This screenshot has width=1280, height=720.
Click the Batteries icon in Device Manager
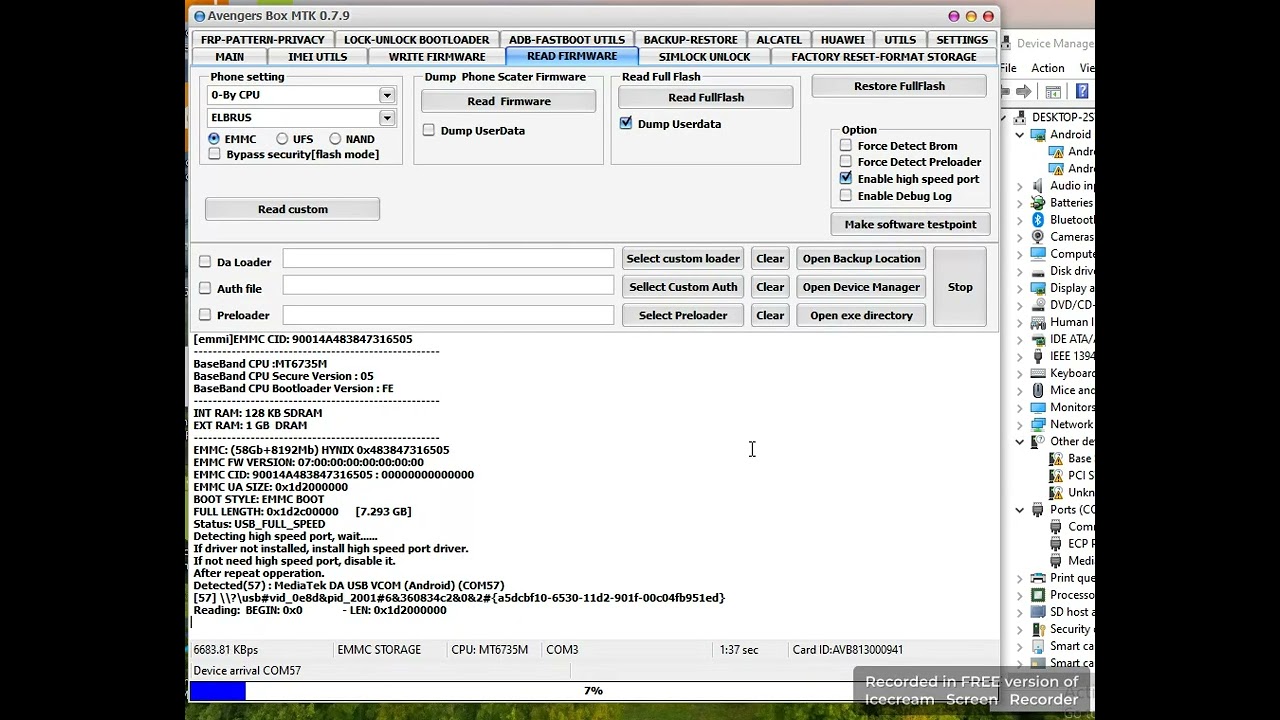1038,203
